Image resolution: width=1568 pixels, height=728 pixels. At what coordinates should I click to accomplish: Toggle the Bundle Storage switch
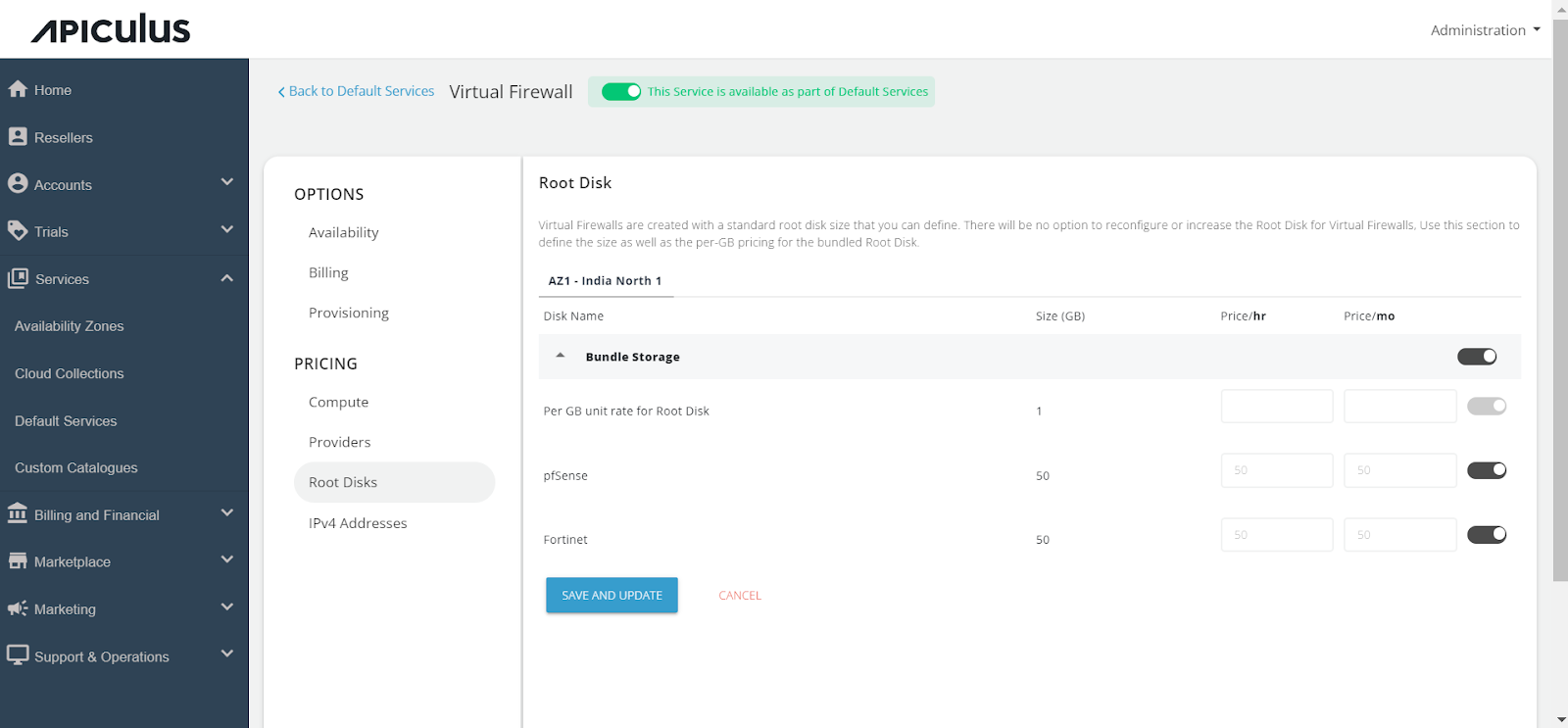(x=1476, y=357)
